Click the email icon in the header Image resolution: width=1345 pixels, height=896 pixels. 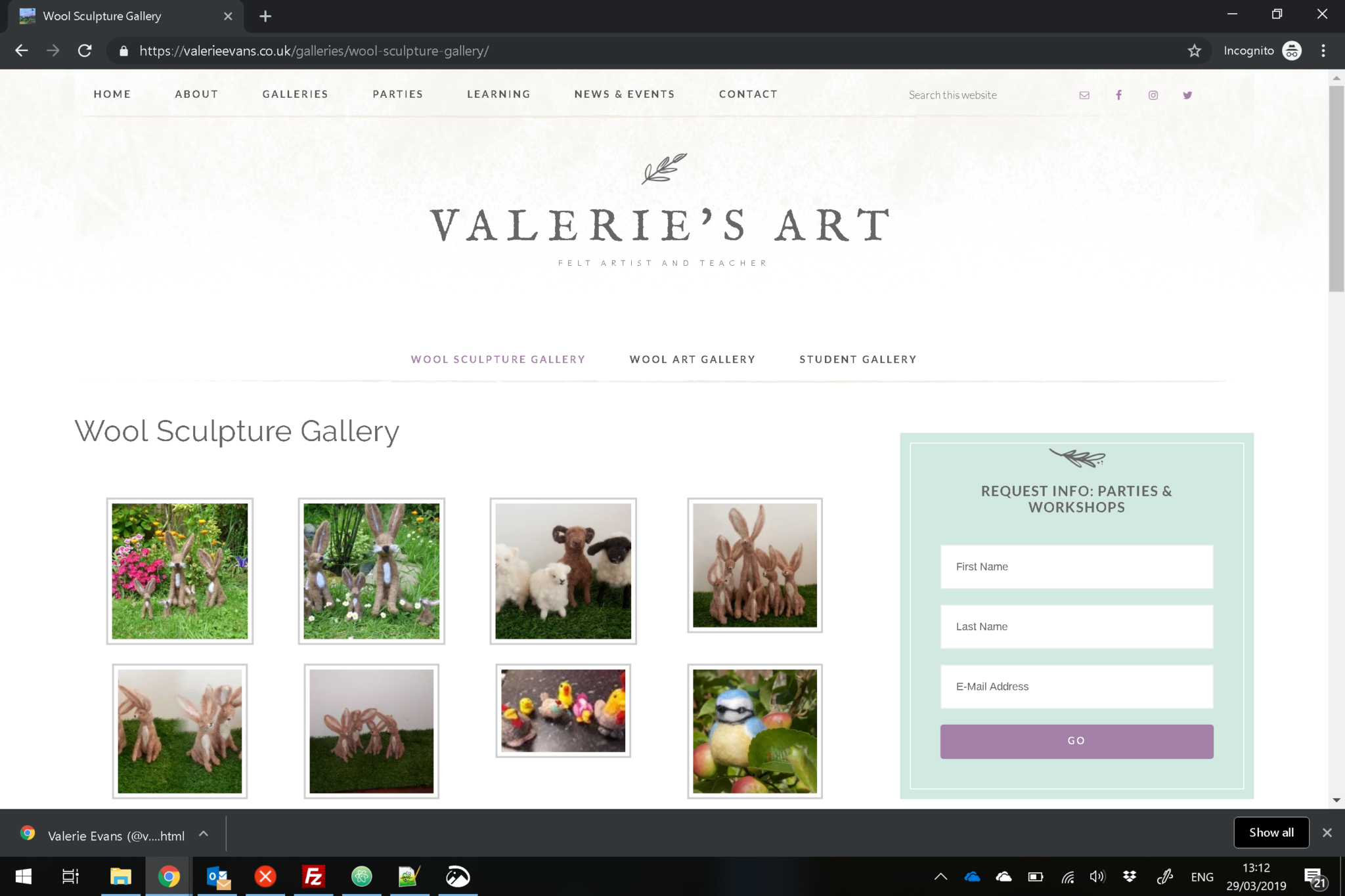click(1084, 94)
